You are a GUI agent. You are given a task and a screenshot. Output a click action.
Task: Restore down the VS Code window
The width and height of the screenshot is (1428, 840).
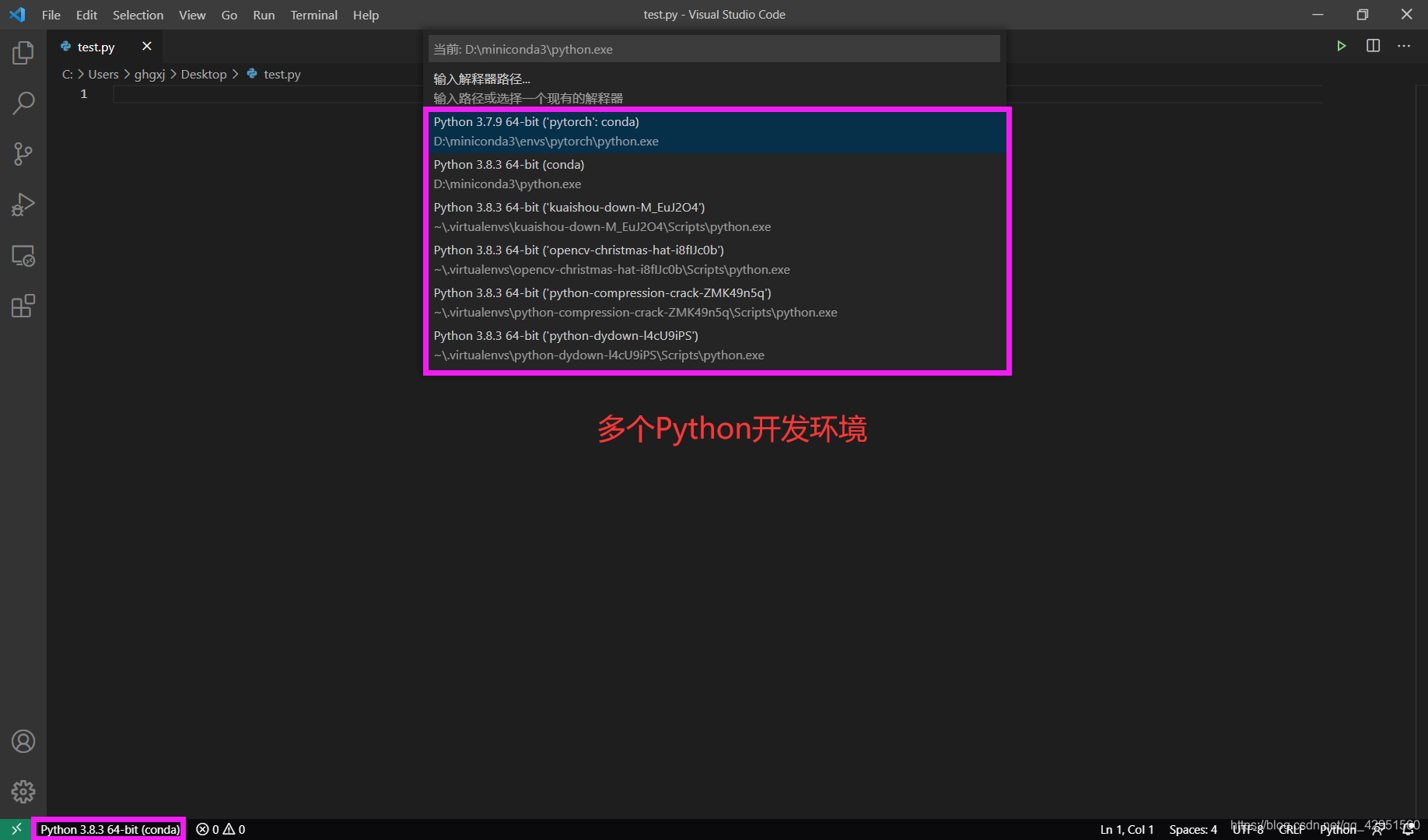(x=1362, y=15)
